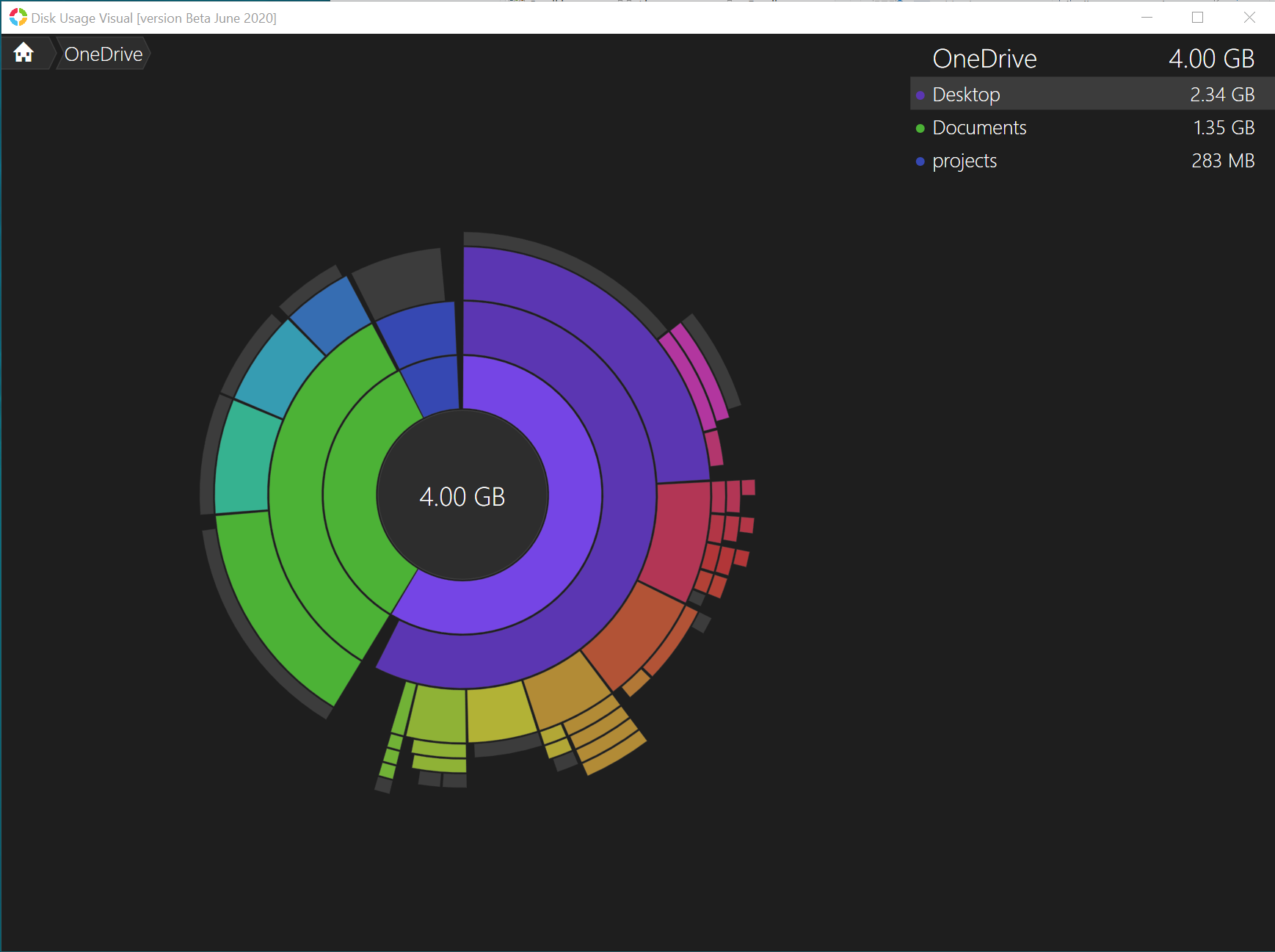Select the Desktop row in folder list

click(x=1092, y=94)
